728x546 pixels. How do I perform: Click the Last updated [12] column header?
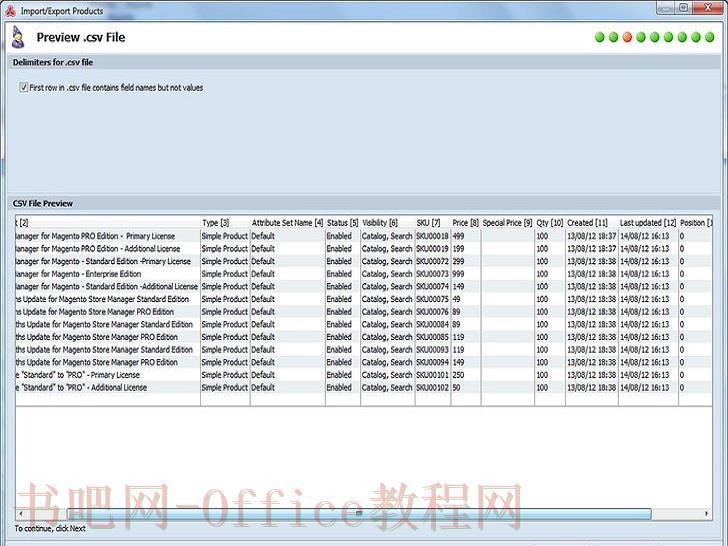click(x=648, y=223)
